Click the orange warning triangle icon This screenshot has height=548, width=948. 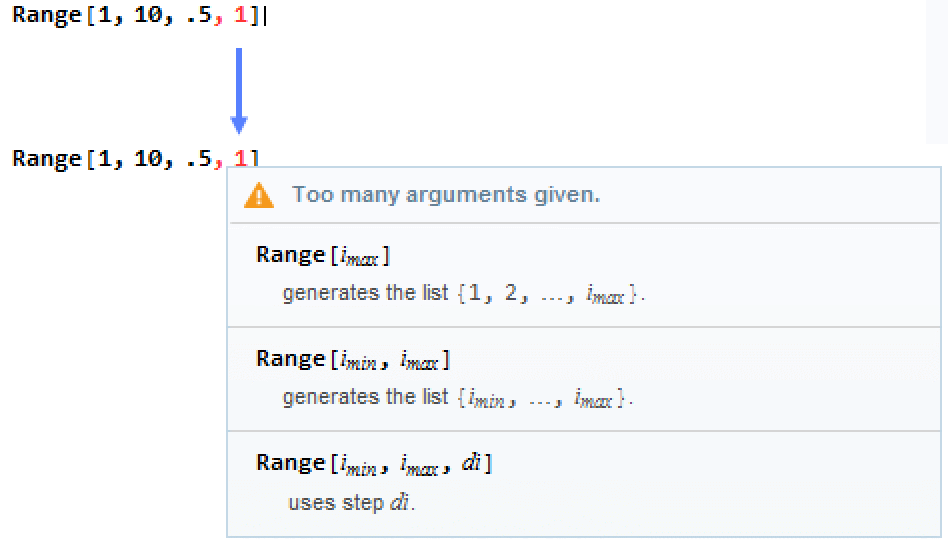click(x=259, y=195)
